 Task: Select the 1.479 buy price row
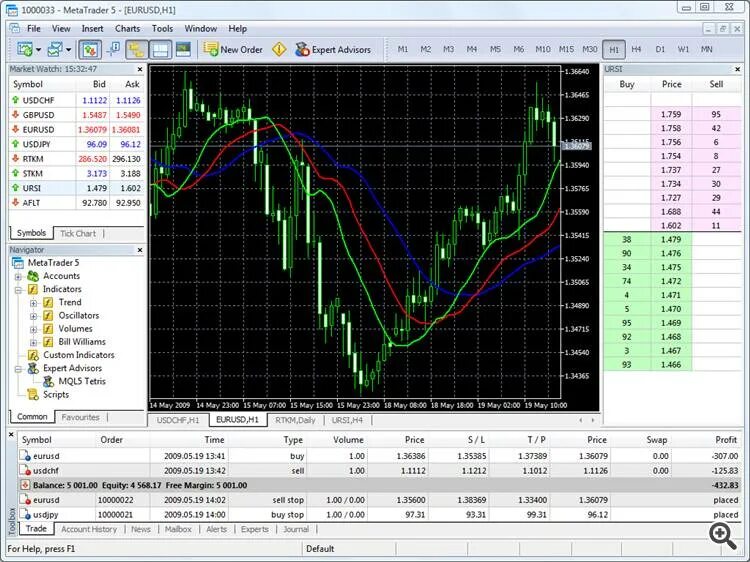[672, 240]
